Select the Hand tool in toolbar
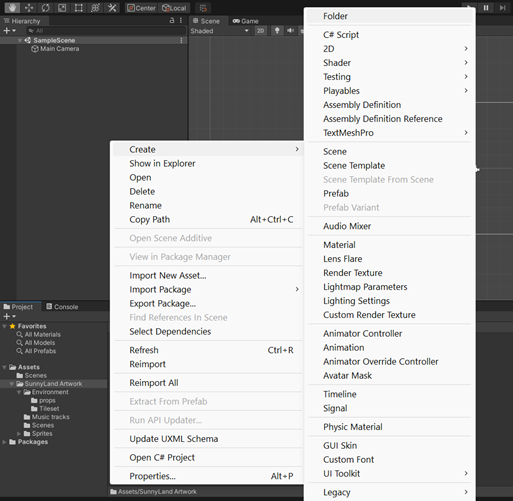The height and width of the screenshot is (501, 513). click(x=12, y=8)
